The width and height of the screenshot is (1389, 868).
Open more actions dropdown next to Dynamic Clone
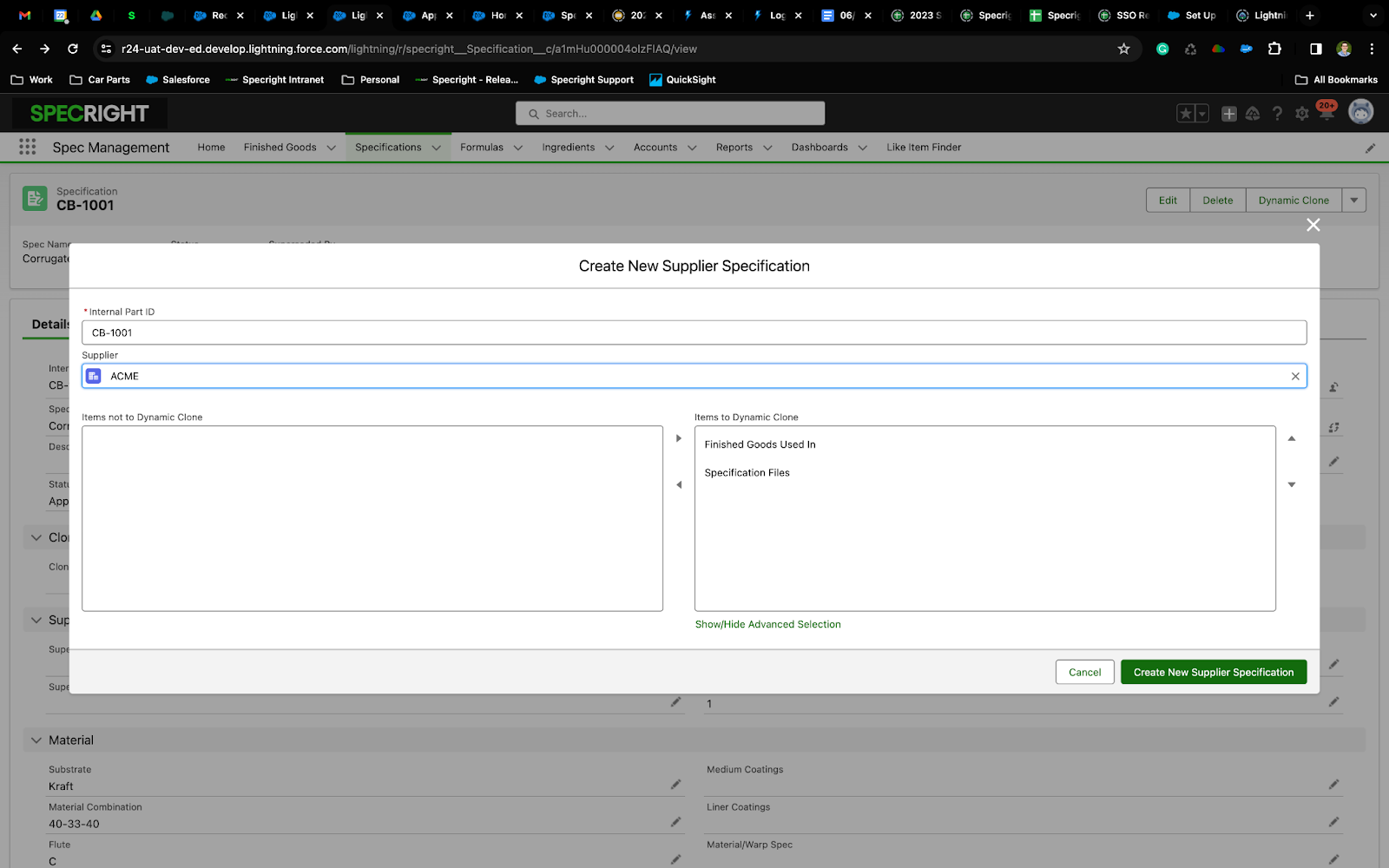1354,201
